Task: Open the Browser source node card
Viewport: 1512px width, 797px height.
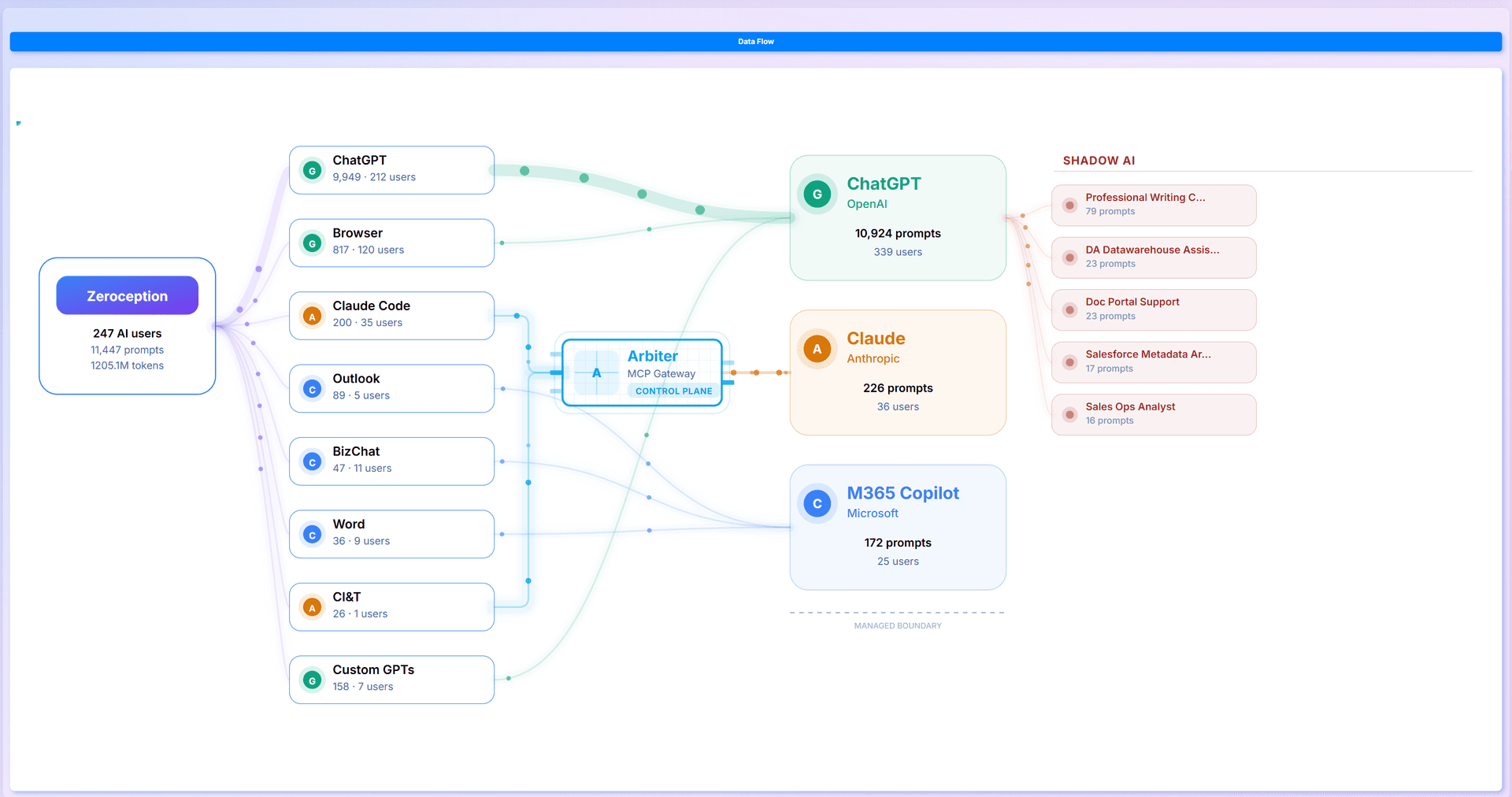Action: pyautogui.click(x=391, y=243)
